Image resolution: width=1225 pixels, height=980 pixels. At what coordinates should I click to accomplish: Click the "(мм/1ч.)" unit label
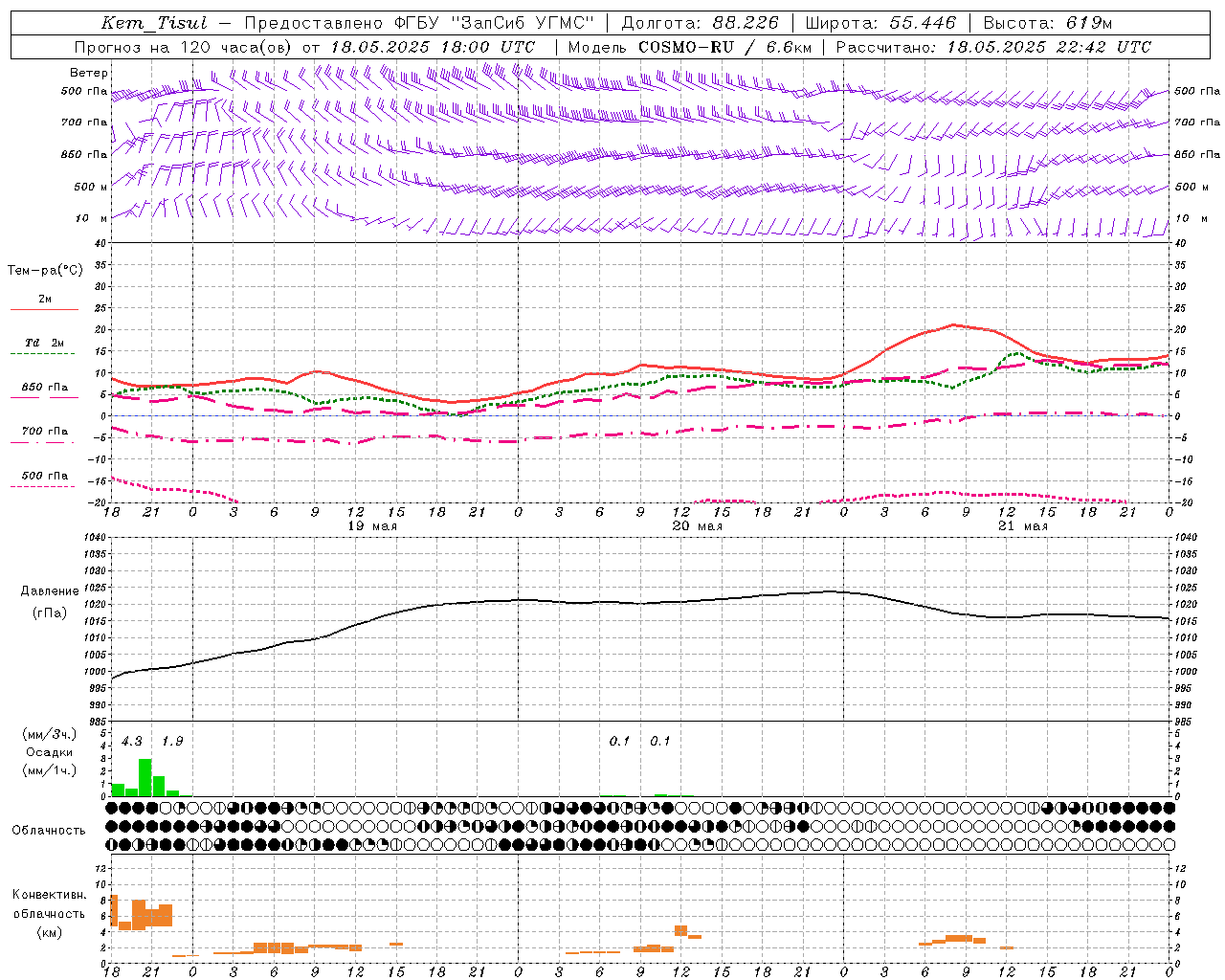tap(50, 770)
